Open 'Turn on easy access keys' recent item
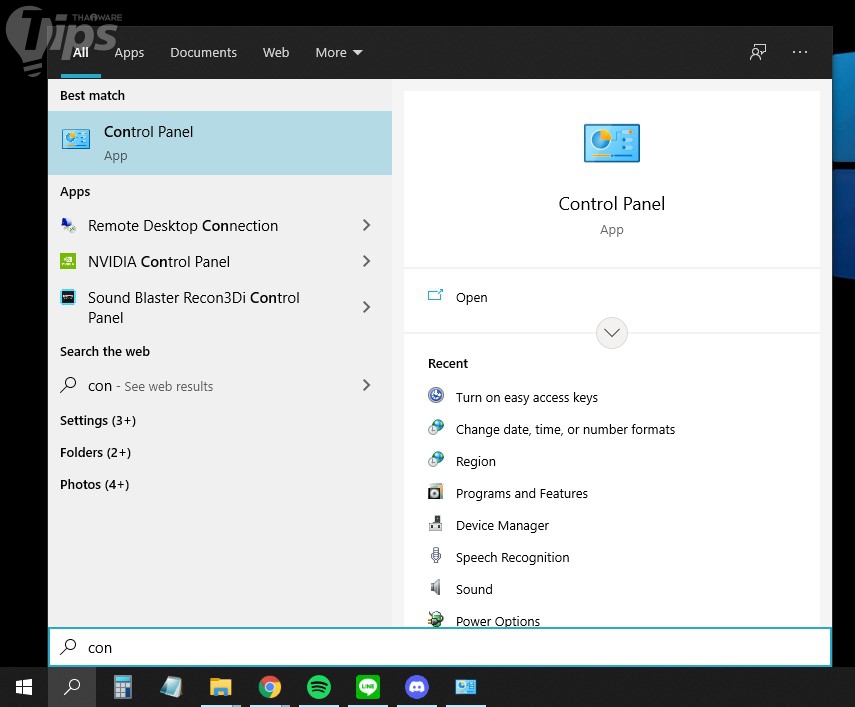855x707 pixels. click(527, 397)
